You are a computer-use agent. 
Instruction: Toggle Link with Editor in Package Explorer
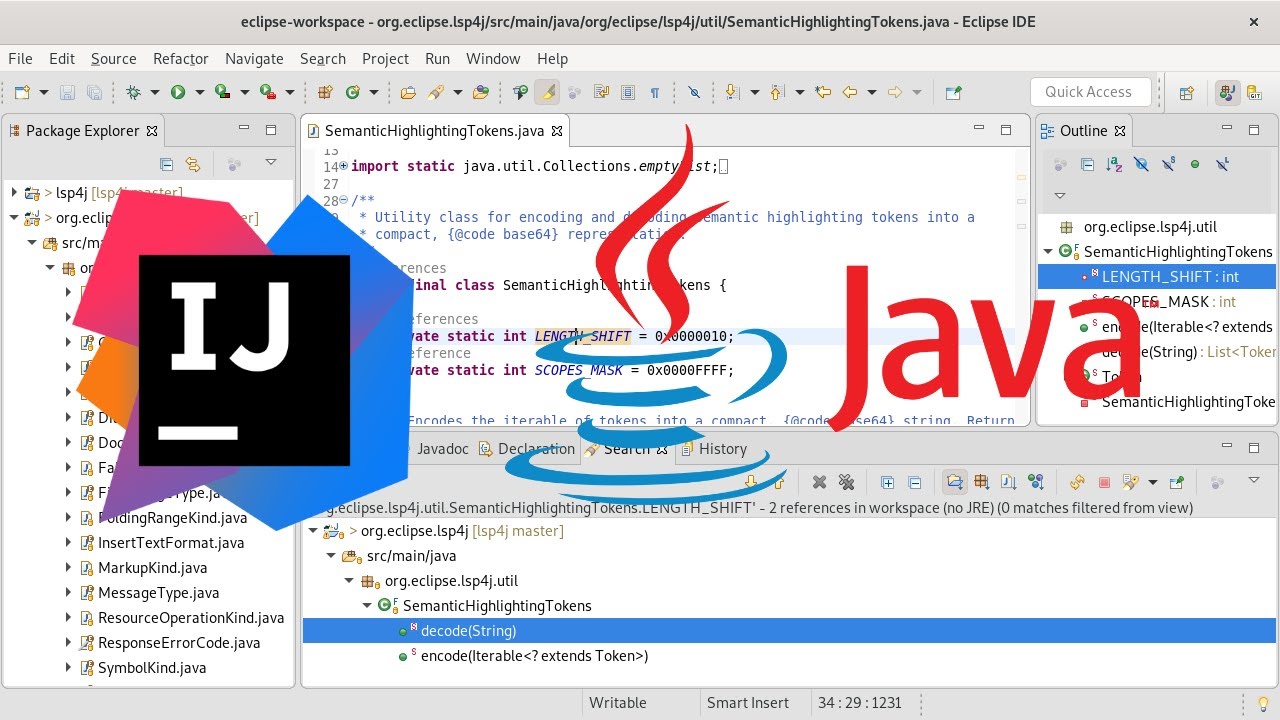[193, 164]
